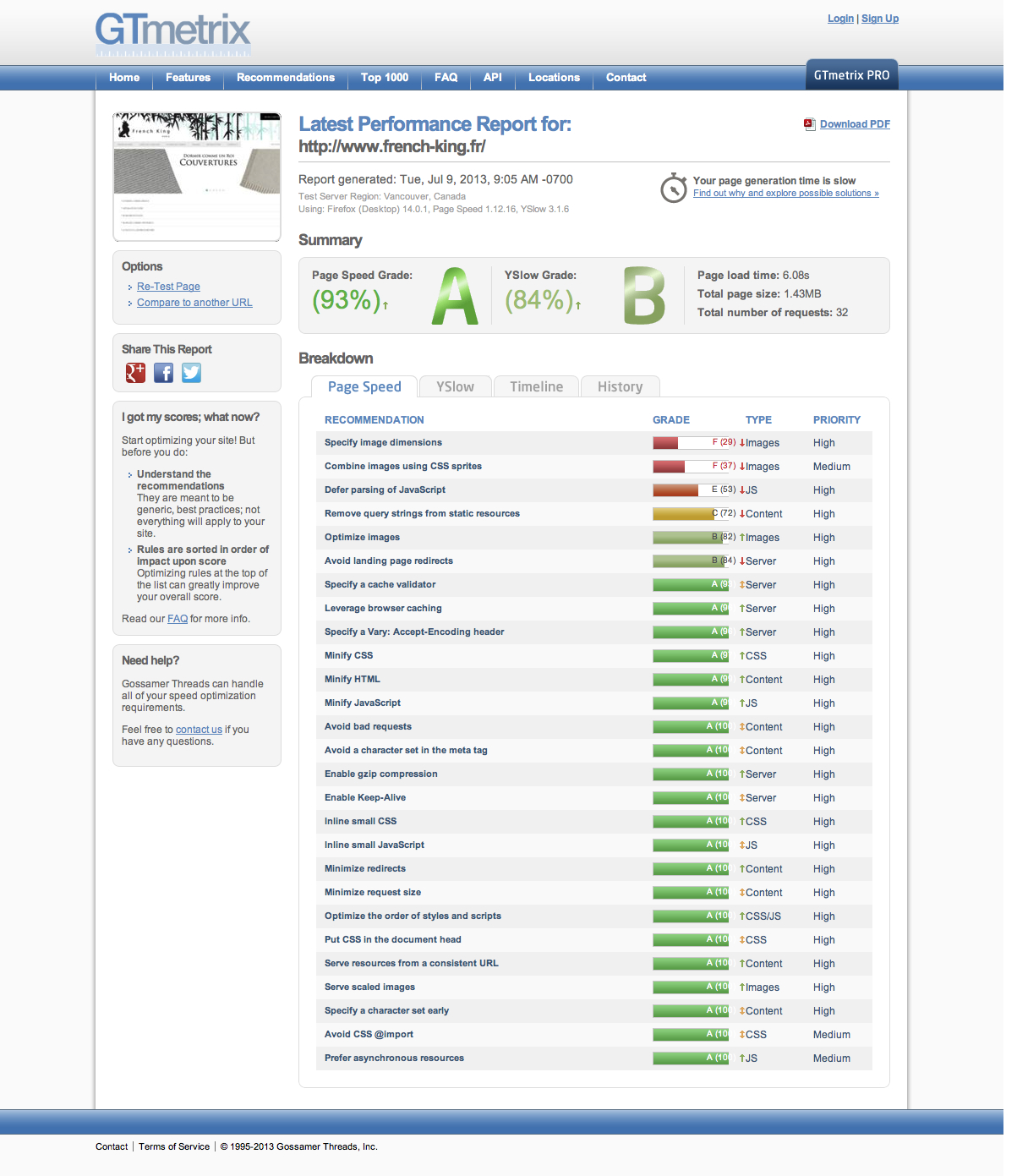Click the big green A grade letter
1017x1176 pixels.
pyautogui.click(x=455, y=296)
